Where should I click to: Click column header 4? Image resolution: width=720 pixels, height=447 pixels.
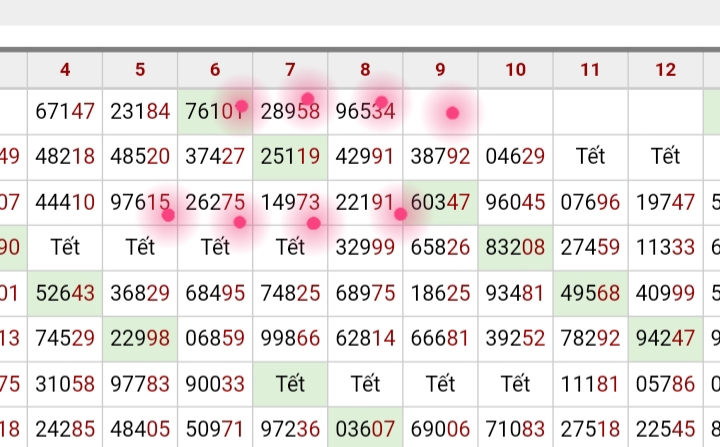coord(65,69)
